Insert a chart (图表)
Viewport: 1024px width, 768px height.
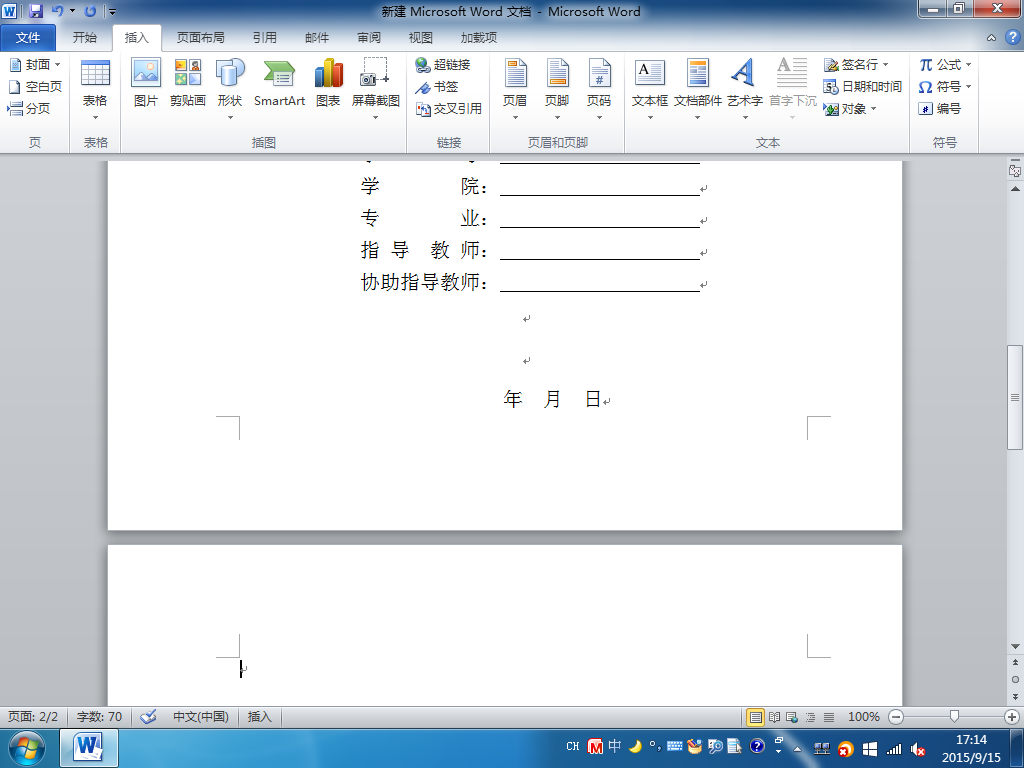328,83
